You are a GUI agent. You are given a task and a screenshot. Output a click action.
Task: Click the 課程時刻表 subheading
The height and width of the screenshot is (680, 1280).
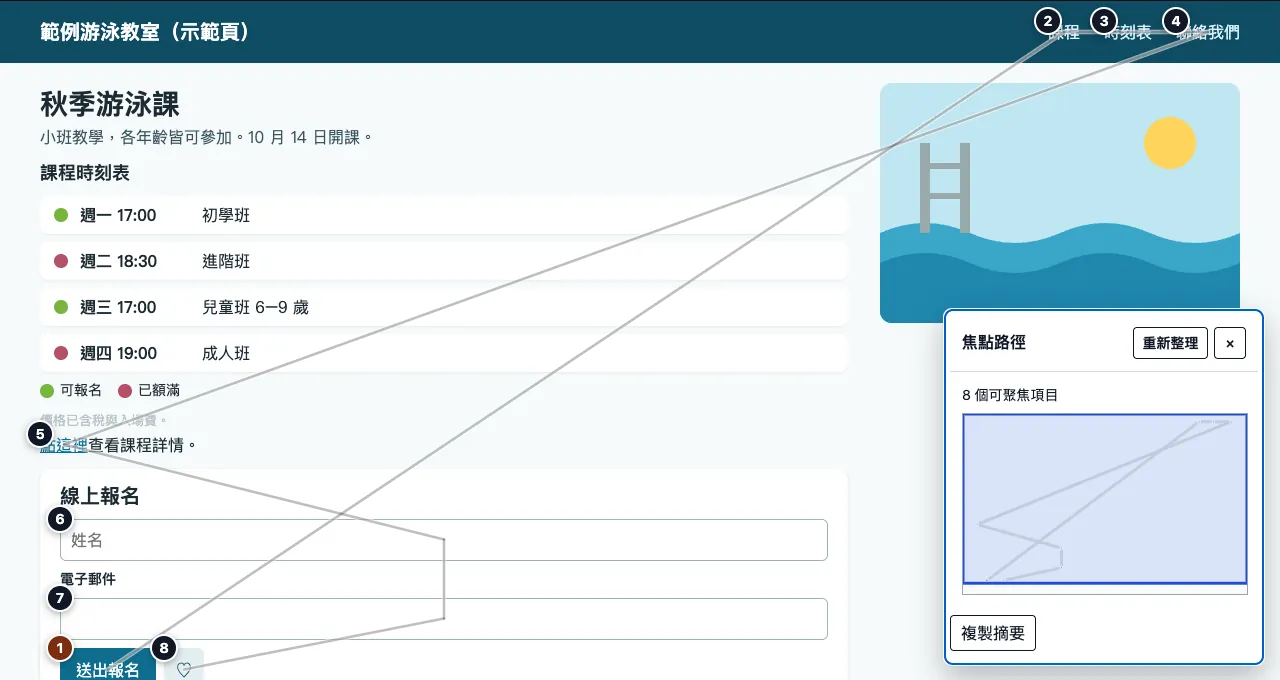coord(85,173)
